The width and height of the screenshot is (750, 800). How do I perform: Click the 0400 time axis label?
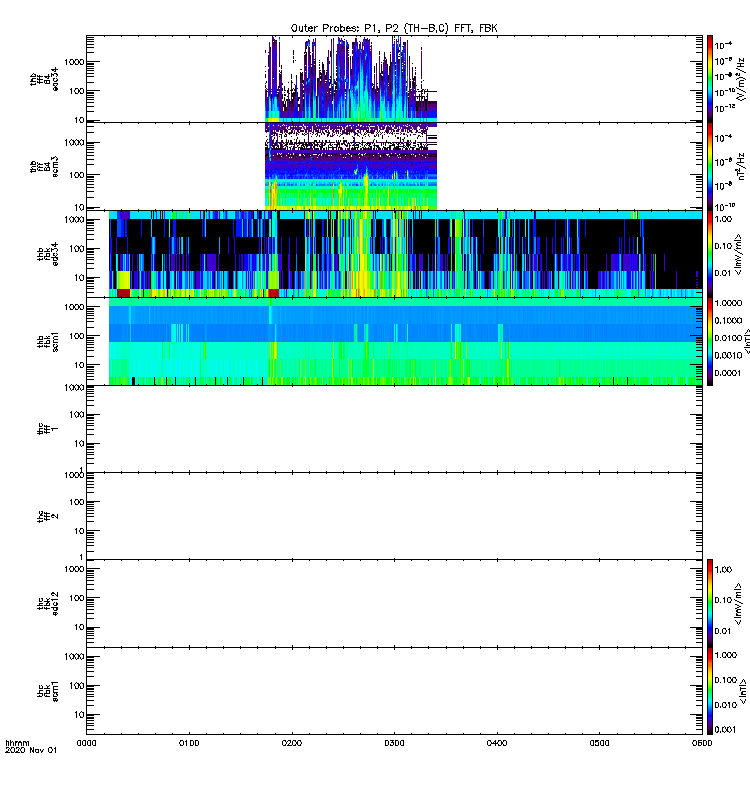coord(496,743)
